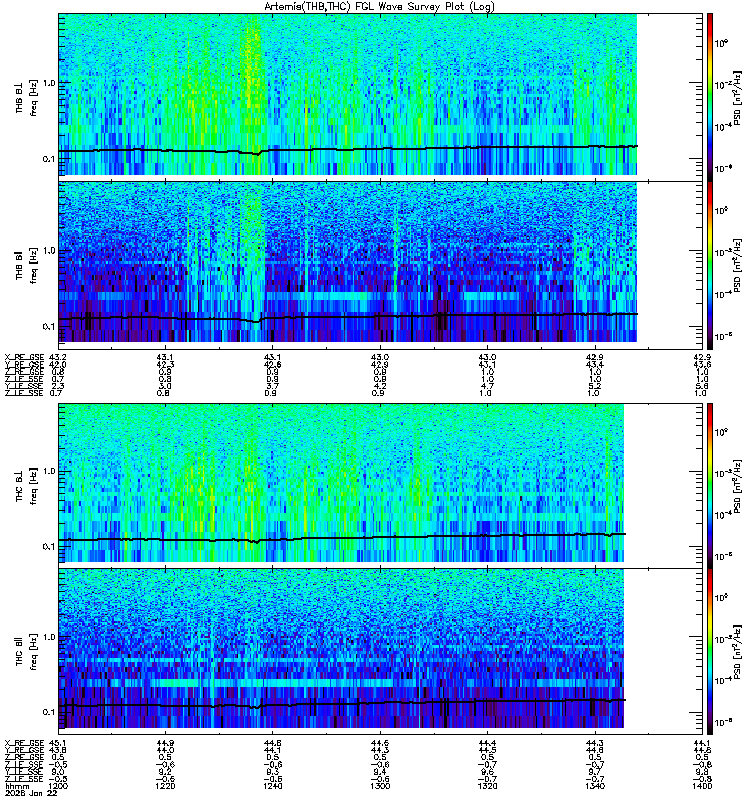
Task: Click the '1300' time axis label
Action: pos(380,786)
